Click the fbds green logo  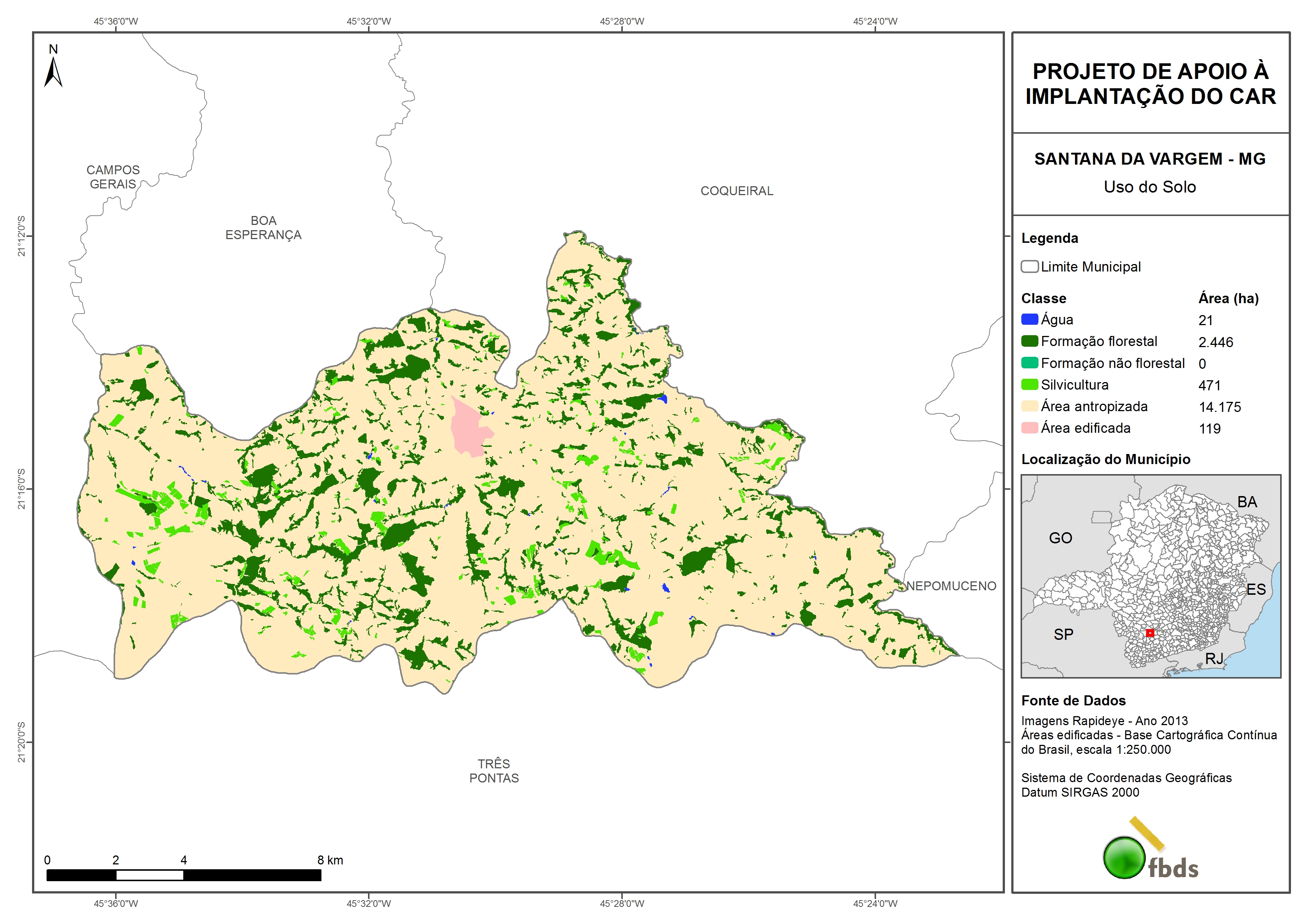pyautogui.click(x=1124, y=857)
